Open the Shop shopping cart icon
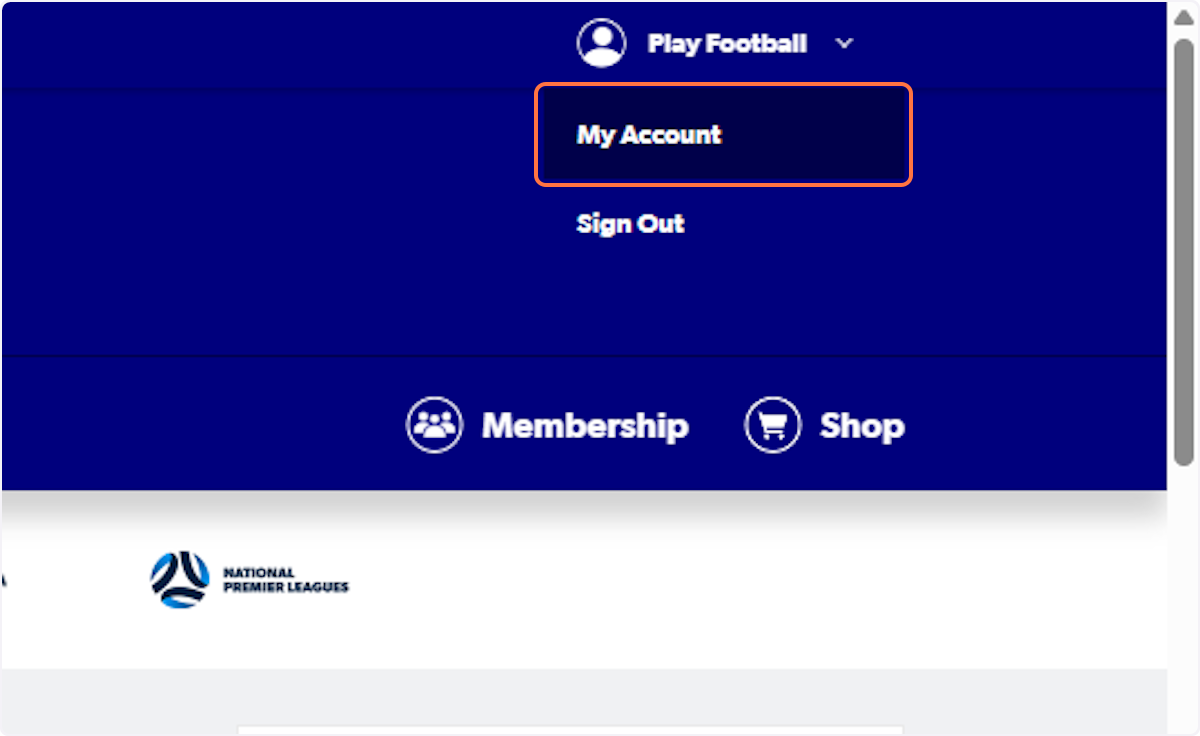This screenshot has height=736, width=1200. (x=772, y=424)
